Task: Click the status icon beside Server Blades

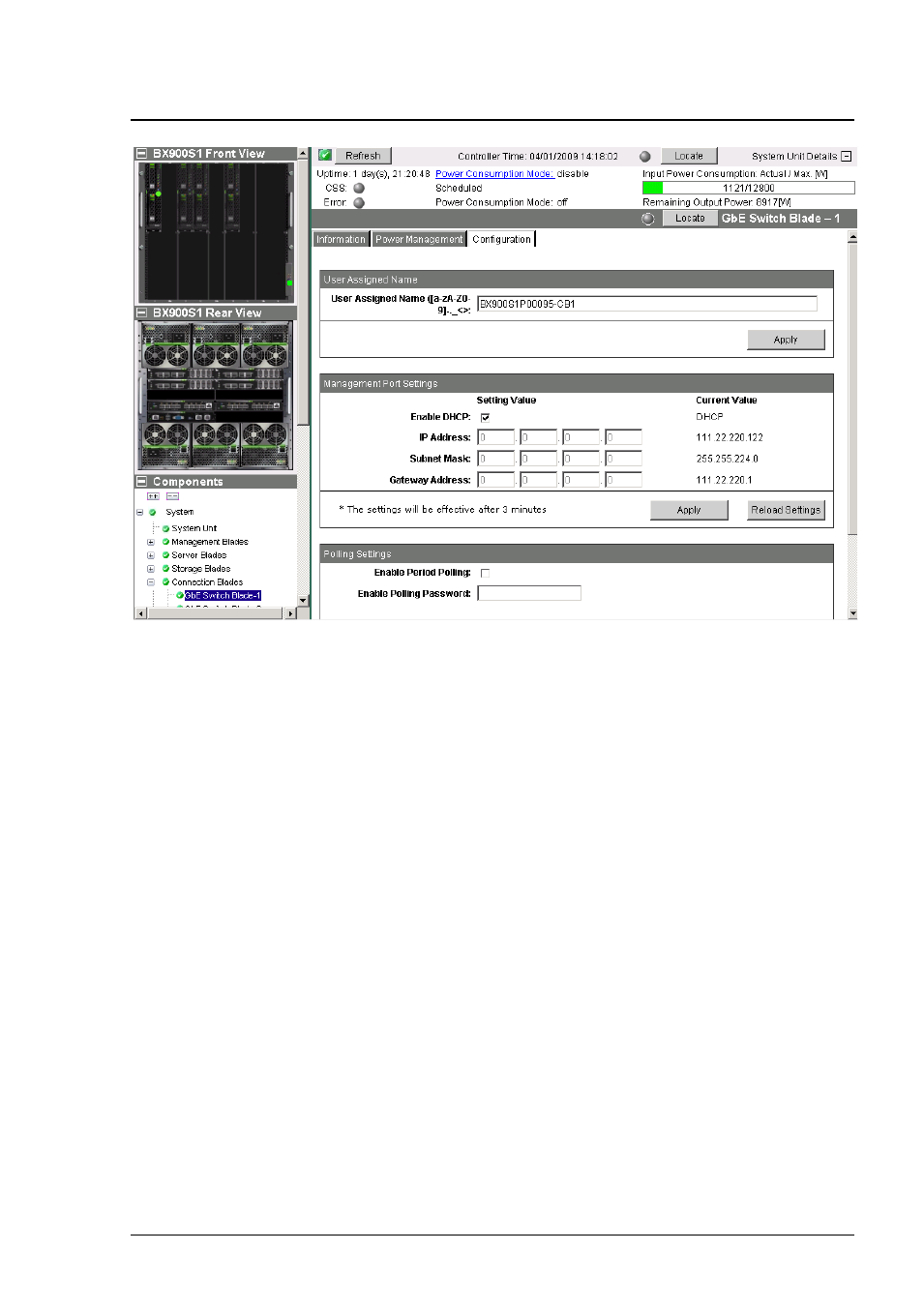Action: (x=166, y=555)
